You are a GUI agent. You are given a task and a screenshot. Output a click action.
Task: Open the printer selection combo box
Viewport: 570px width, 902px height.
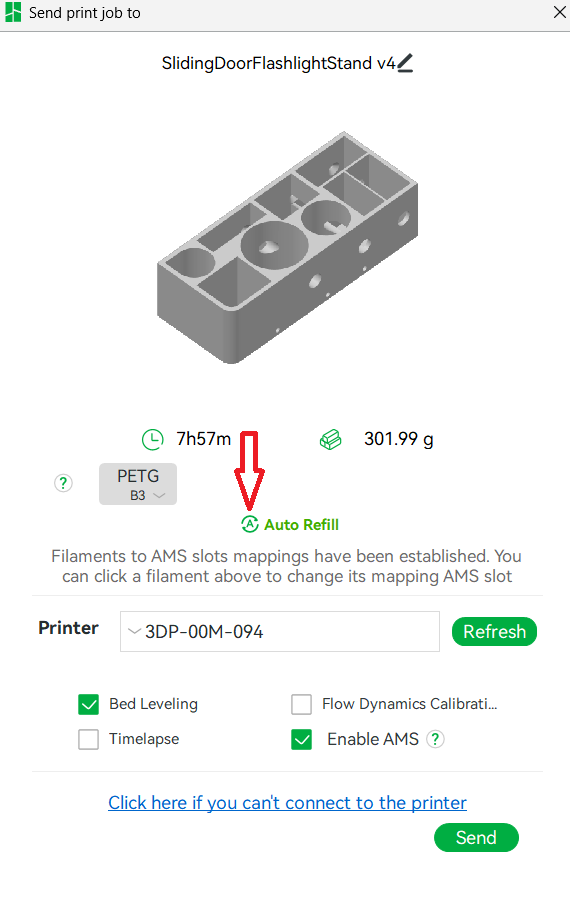pyautogui.click(x=280, y=632)
